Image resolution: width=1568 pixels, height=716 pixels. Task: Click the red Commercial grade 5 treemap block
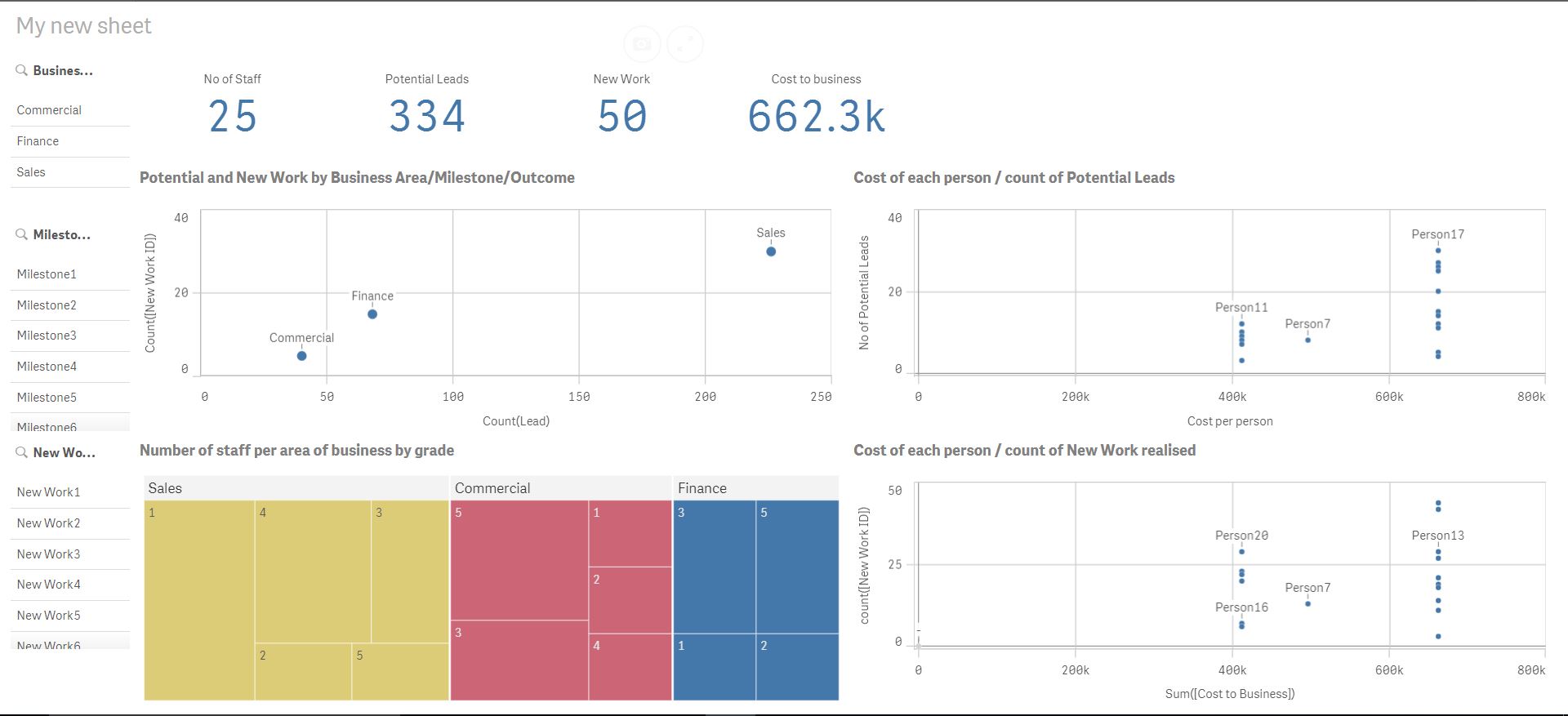(x=519, y=560)
